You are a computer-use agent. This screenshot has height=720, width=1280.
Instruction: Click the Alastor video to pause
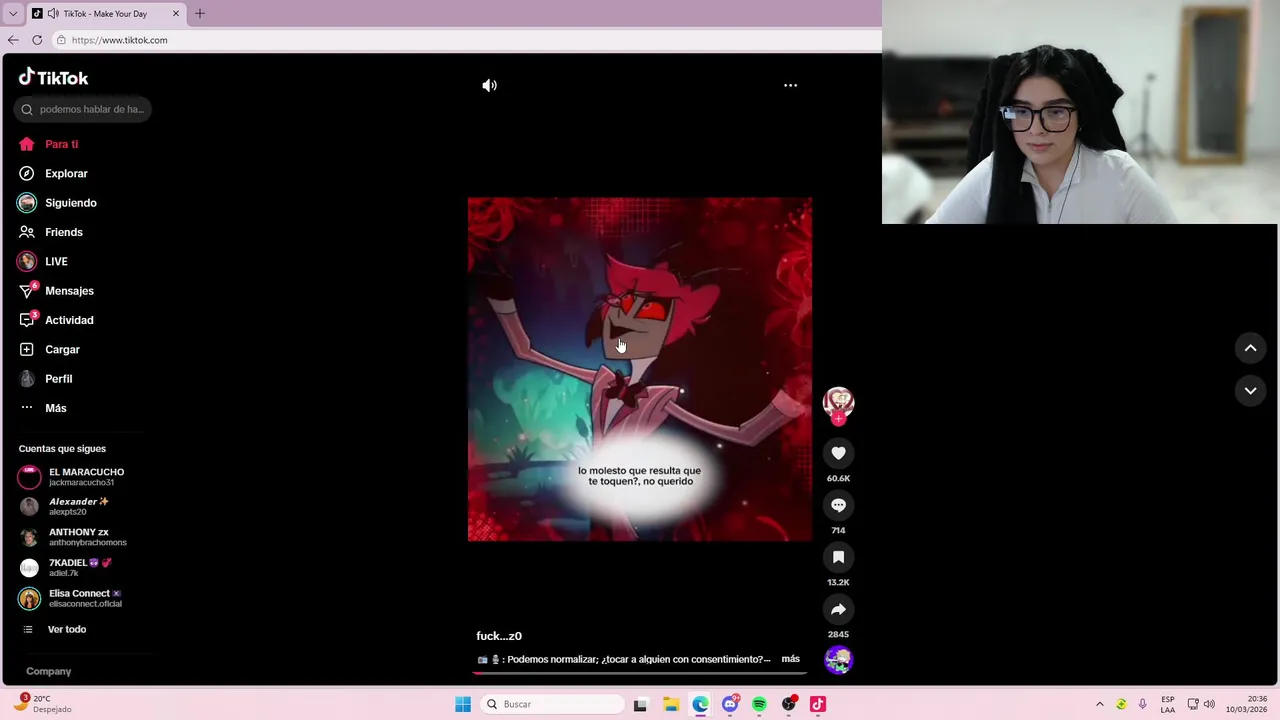coord(640,369)
